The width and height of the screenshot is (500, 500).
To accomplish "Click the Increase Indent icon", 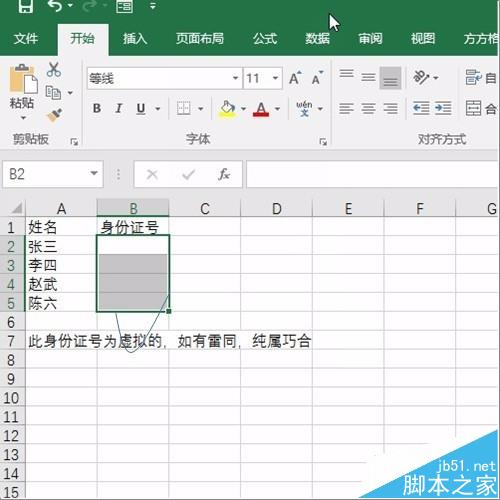I will coord(443,108).
